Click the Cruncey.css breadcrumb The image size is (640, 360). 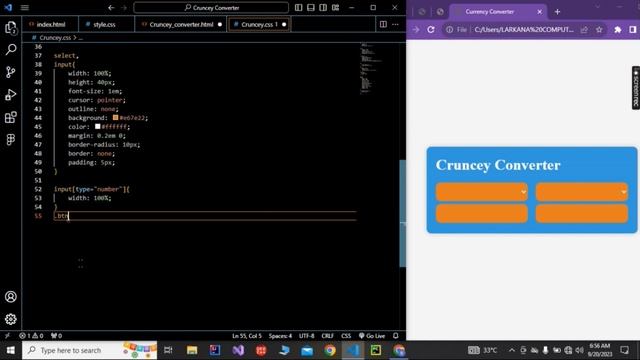55,38
